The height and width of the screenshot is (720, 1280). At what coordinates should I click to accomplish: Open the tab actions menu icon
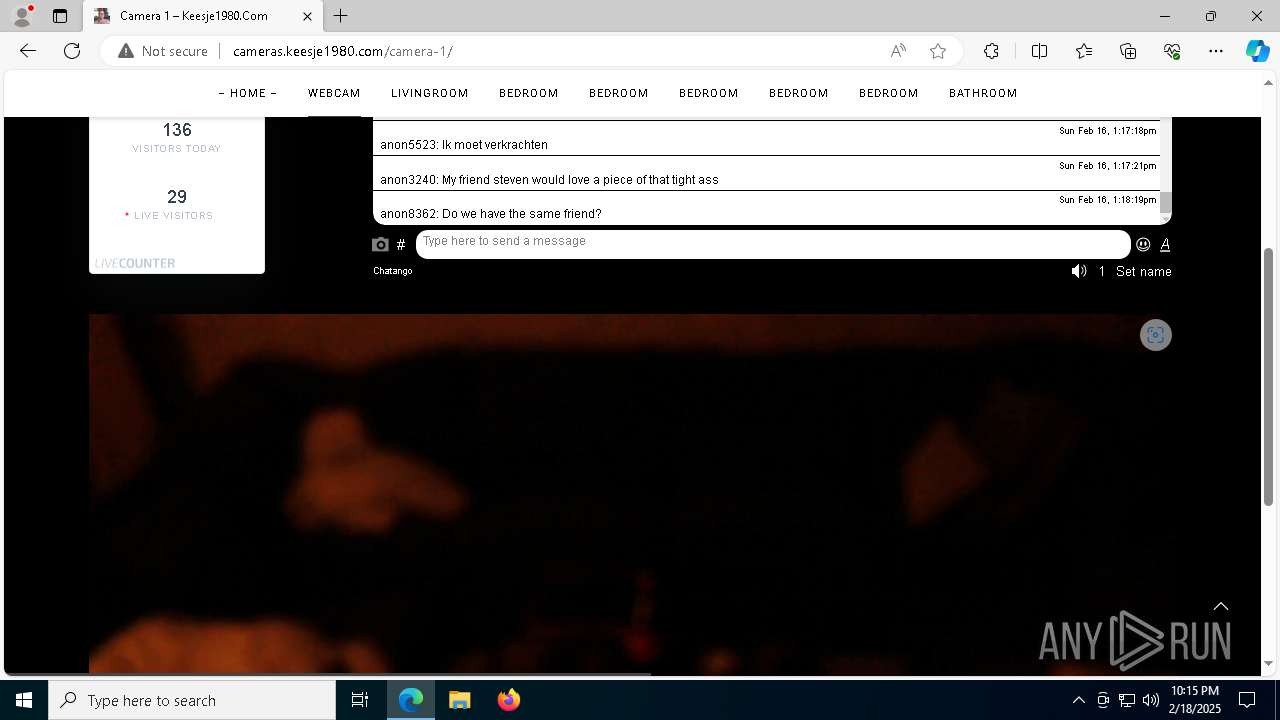point(60,16)
